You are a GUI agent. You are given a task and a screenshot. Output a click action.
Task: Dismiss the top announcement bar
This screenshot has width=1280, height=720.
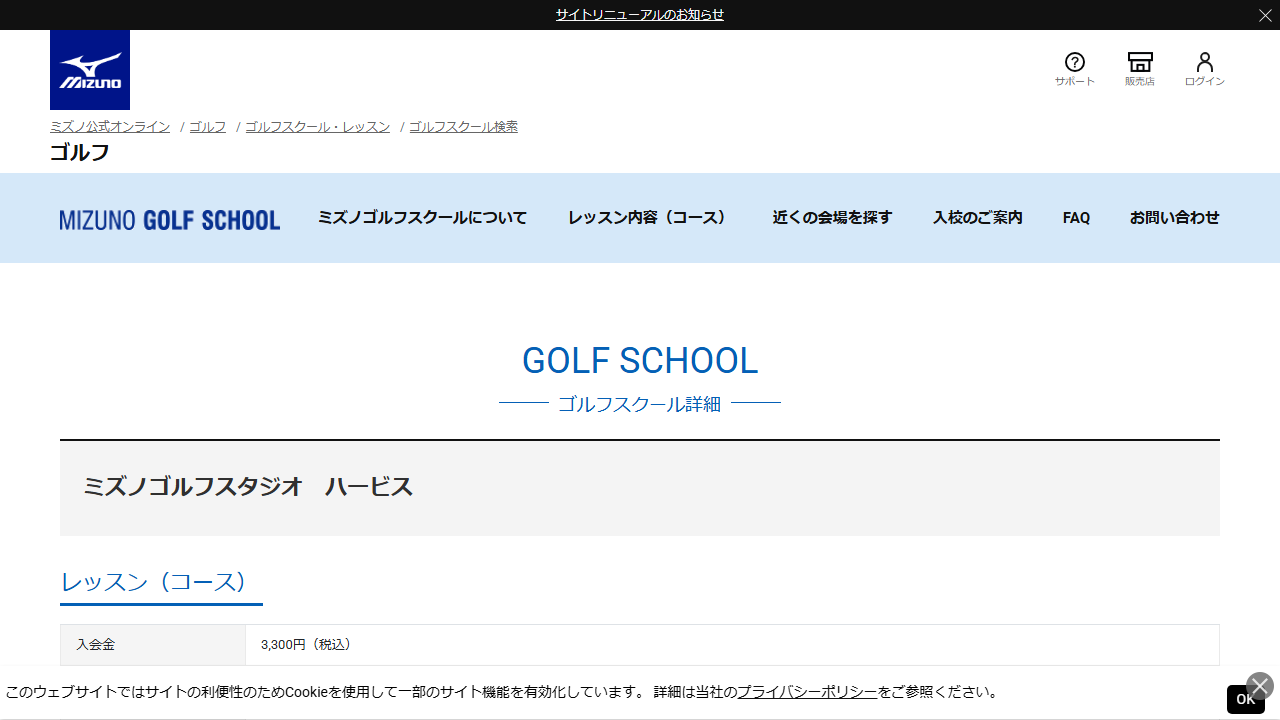pyautogui.click(x=1265, y=15)
